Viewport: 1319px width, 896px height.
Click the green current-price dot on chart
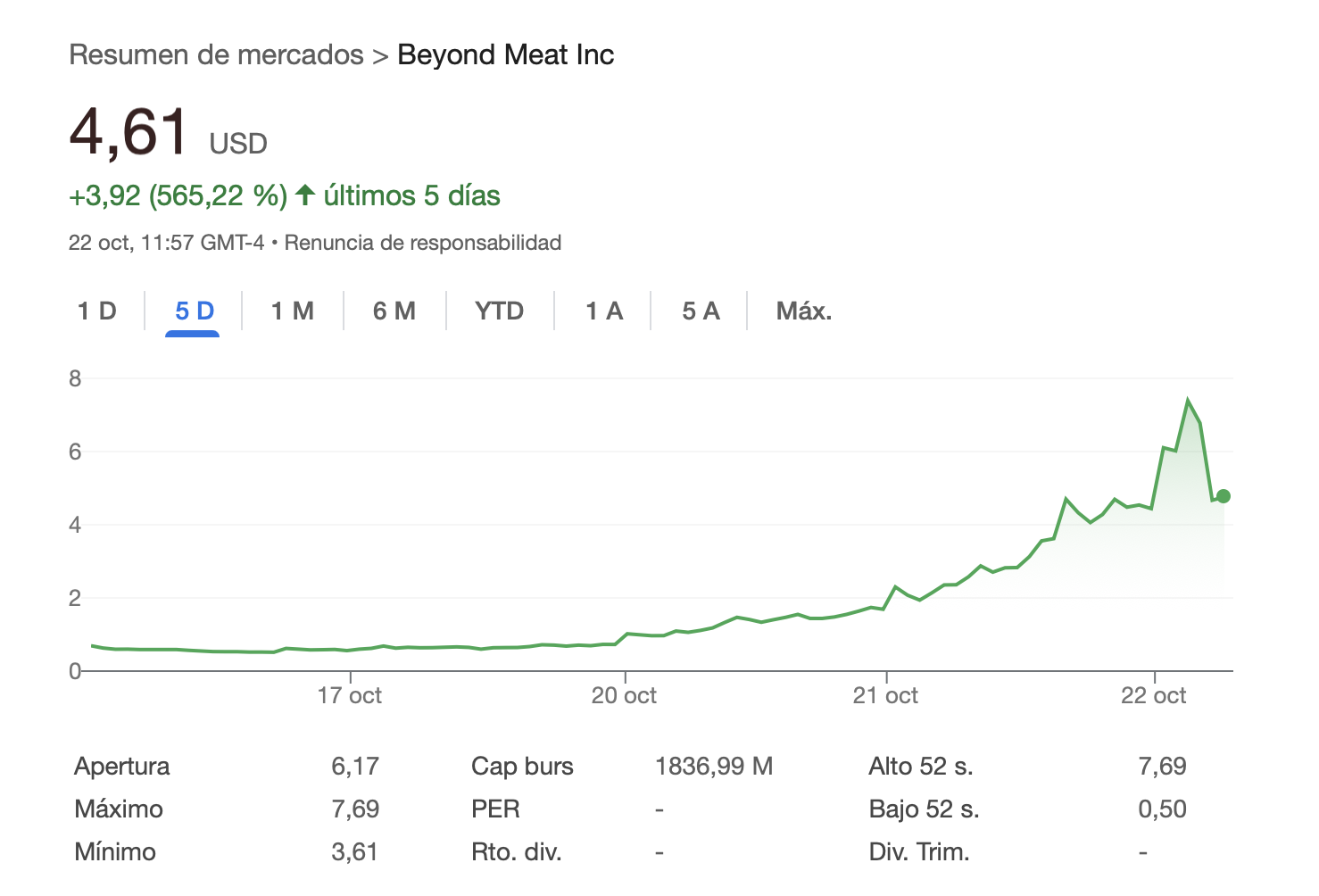1224,496
